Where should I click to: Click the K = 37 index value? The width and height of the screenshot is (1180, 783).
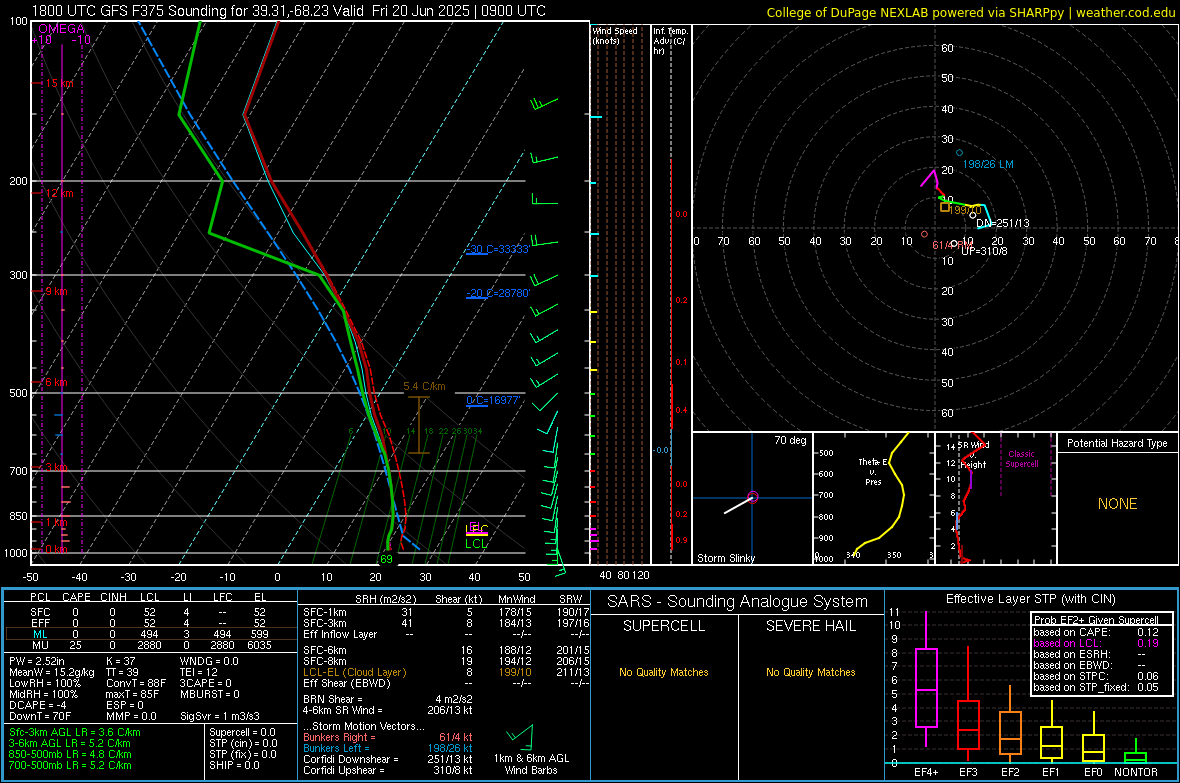pos(120,661)
